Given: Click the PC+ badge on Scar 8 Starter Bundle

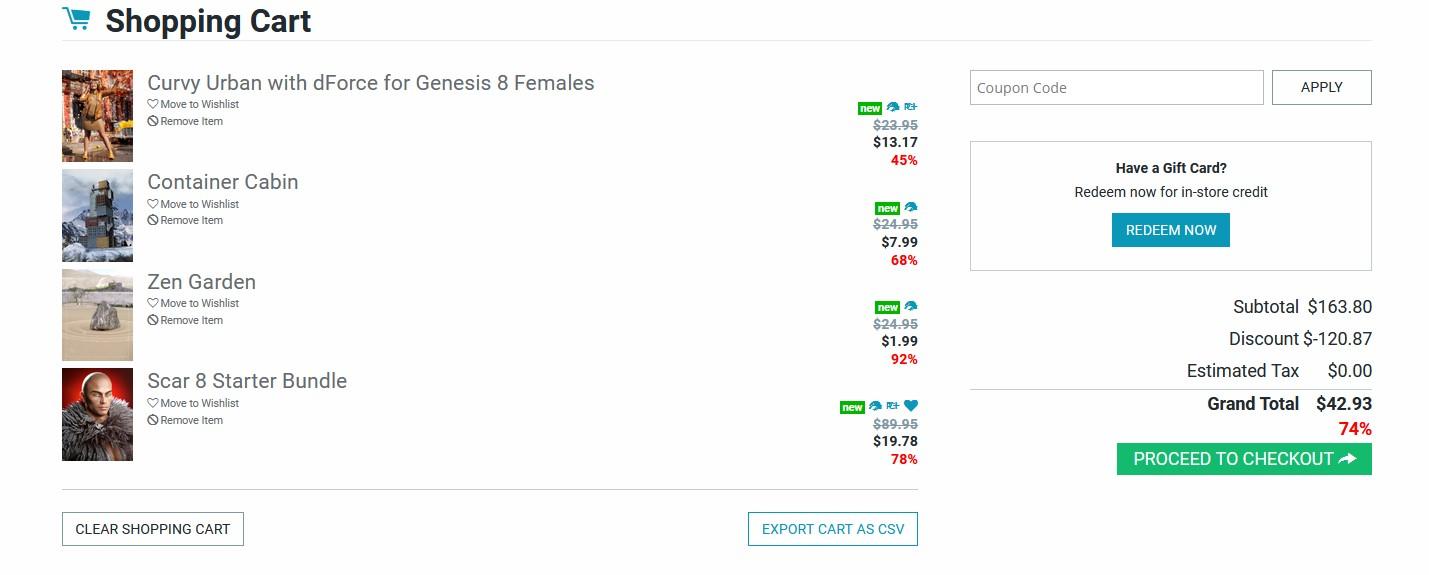Looking at the screenshot, I should (x=893, y=406).
